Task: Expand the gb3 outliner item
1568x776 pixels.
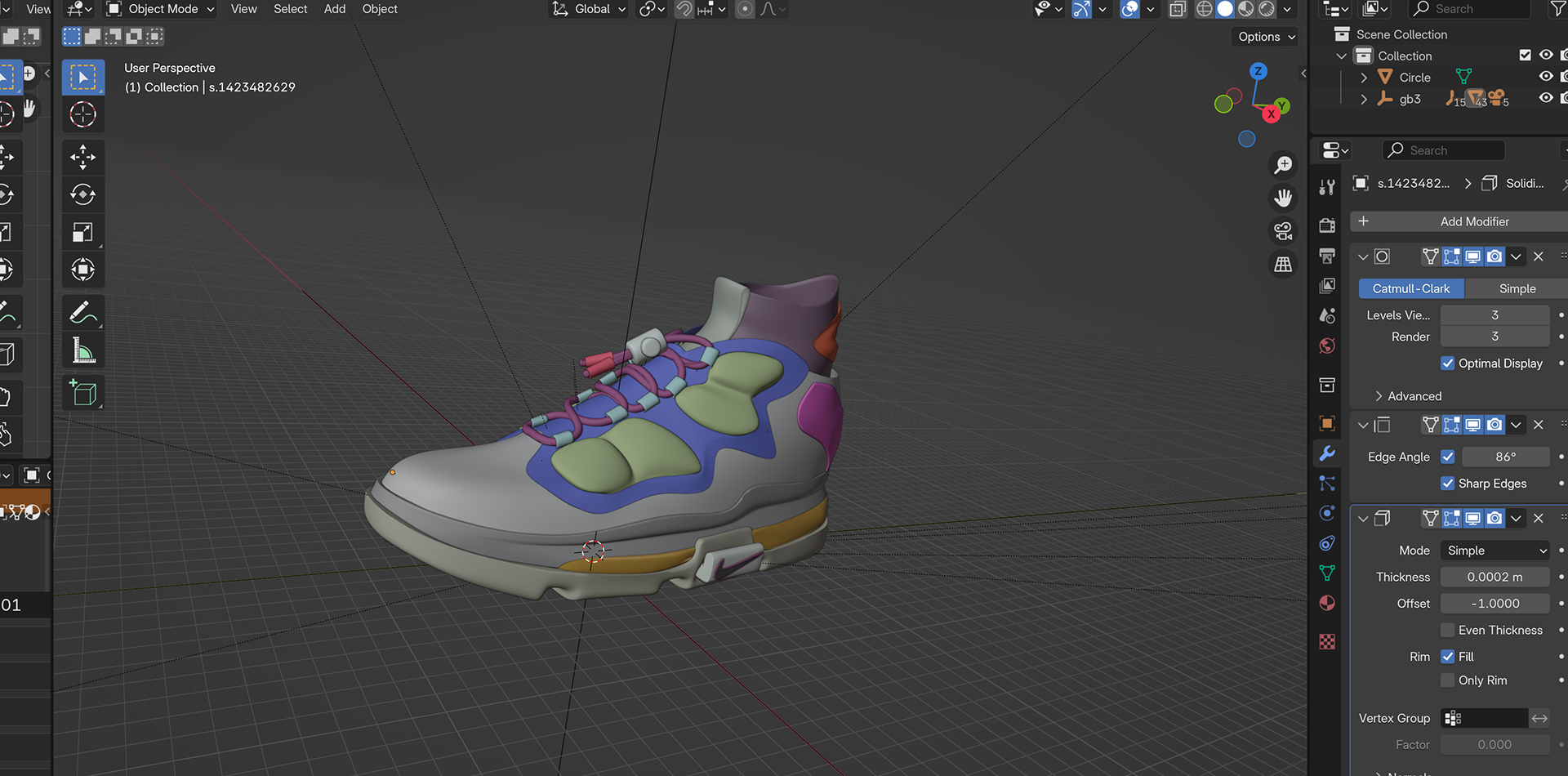Action: click(x=1363, y=99)
